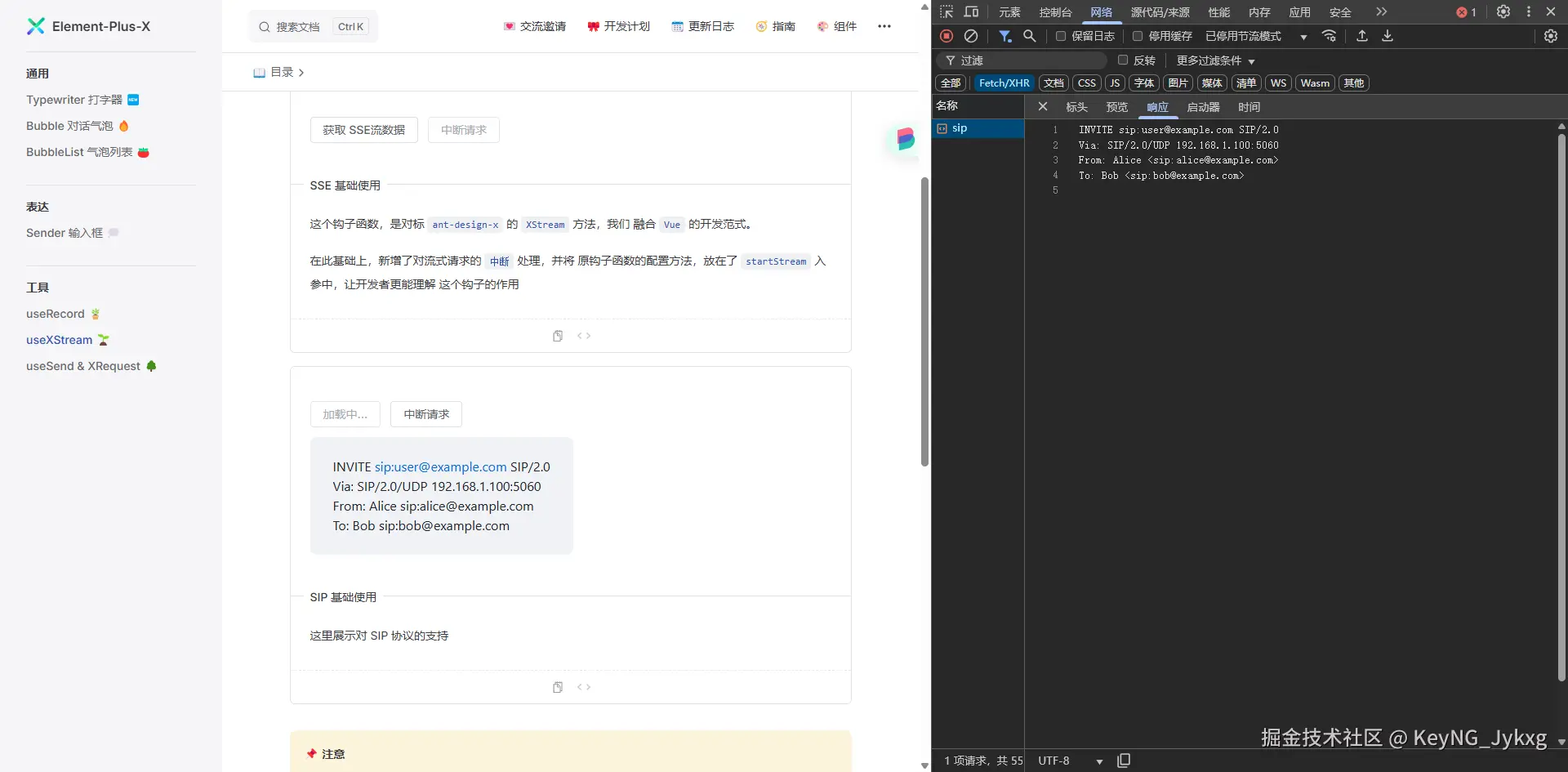This screenshot has height=772, width=1568.
Task: Open the 已停用节流模式 throttling dropdown
Action: tap(1257, 36)
